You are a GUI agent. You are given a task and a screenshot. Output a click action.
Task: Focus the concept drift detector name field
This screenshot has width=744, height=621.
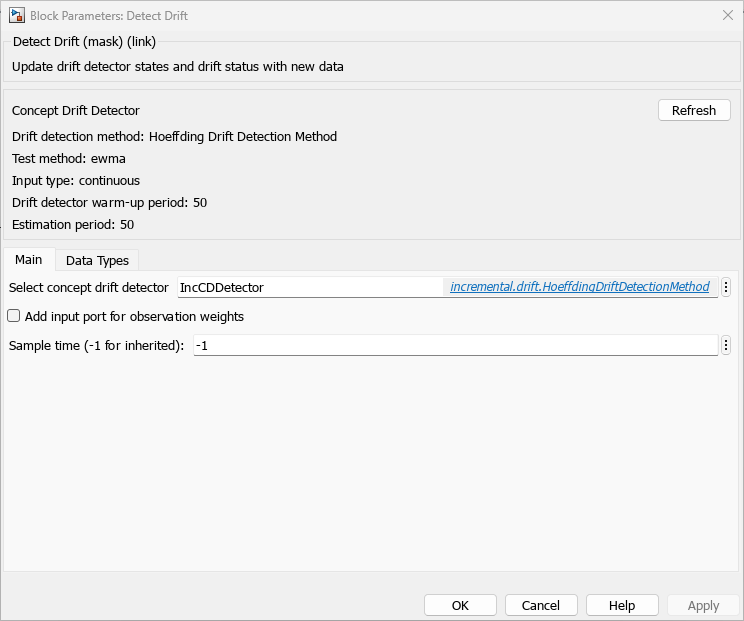[x=310, y=287]
